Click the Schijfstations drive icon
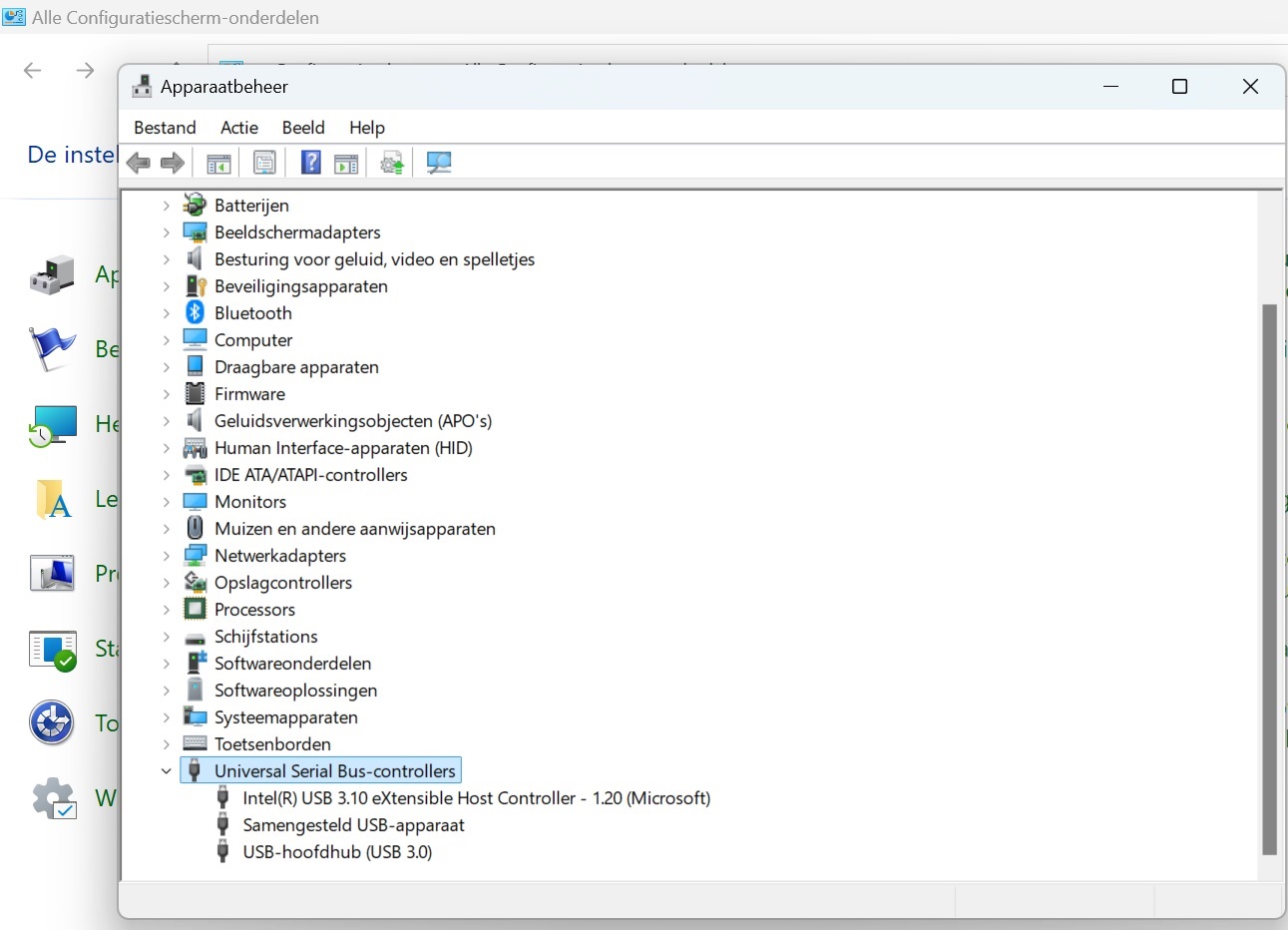The width and height of the screenshot is (1288, 930). [x=196, y=638]
